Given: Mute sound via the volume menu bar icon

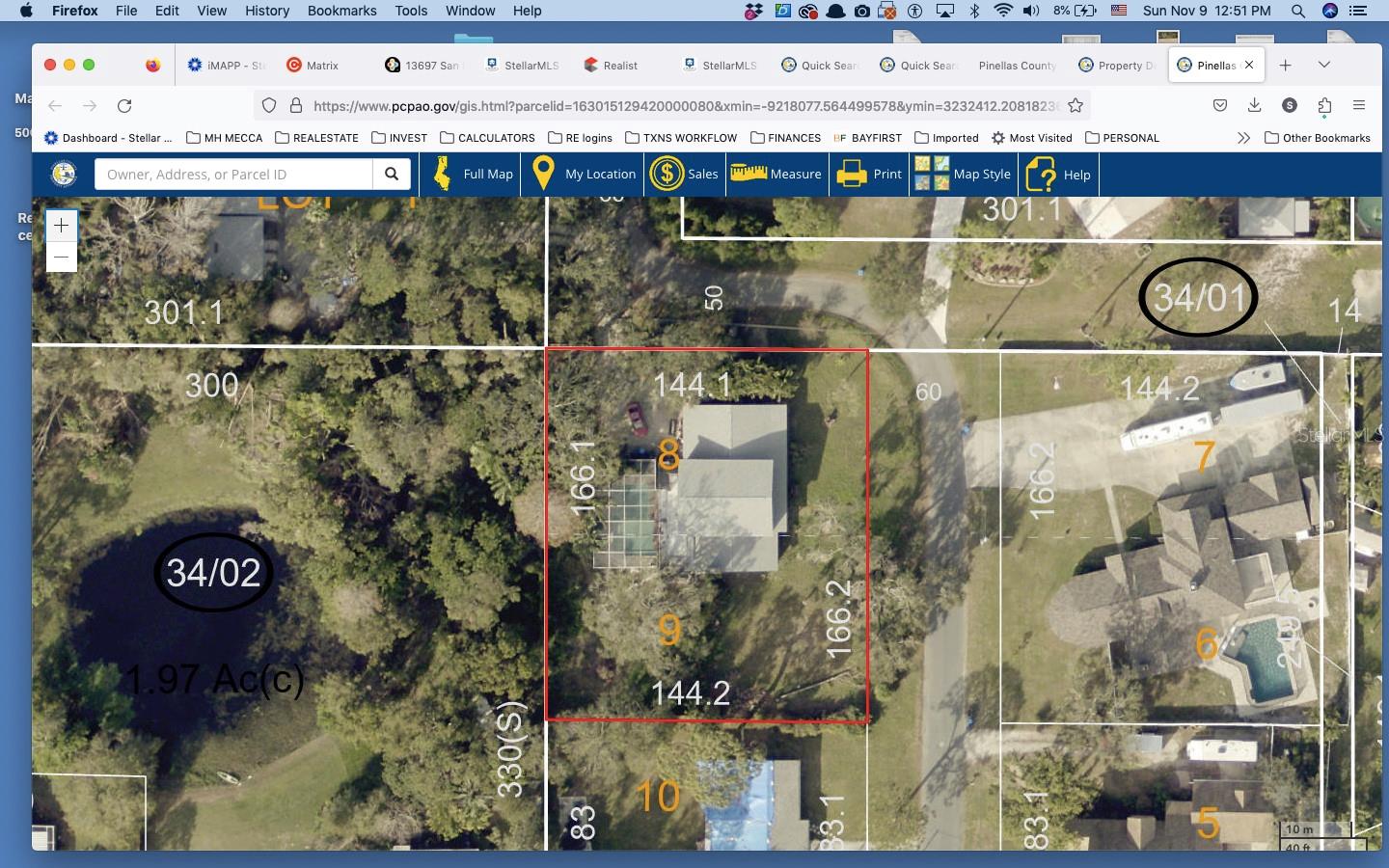Looking at the screenshot, I should point(1031,11).
